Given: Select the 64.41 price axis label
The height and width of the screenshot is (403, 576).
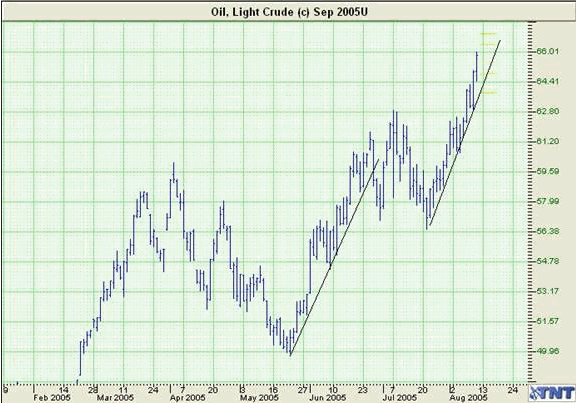Looking at the screenshot, I should click(548, 81).
